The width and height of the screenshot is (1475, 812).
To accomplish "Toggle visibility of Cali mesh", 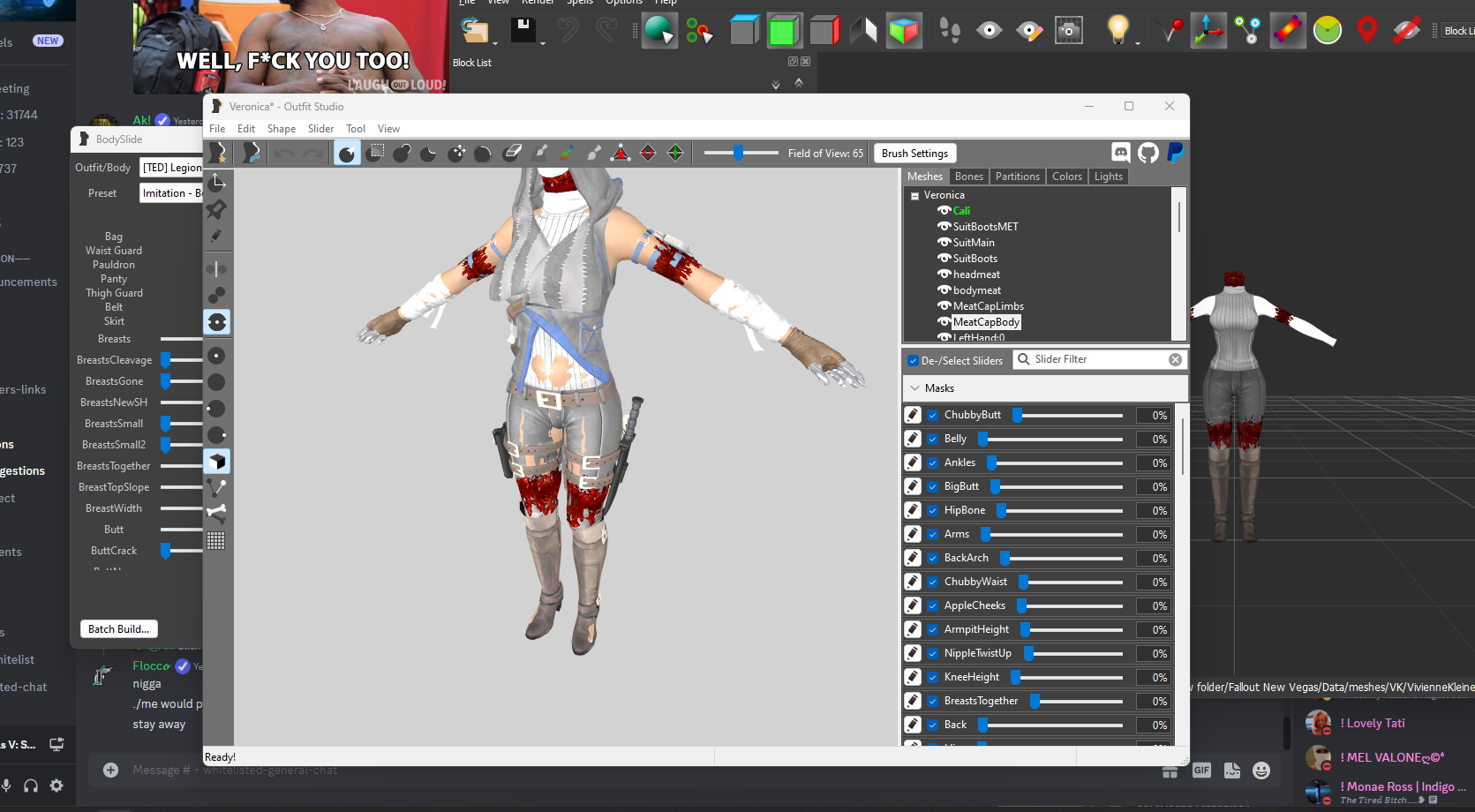I will click(x=944, y=211).
